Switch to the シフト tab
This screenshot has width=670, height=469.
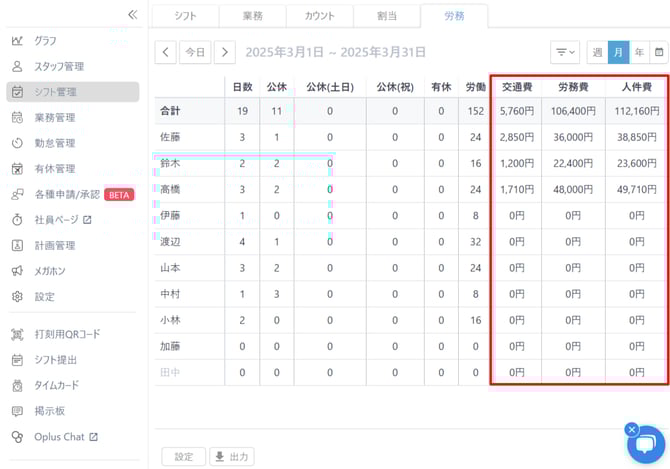[x=184, y=16]
